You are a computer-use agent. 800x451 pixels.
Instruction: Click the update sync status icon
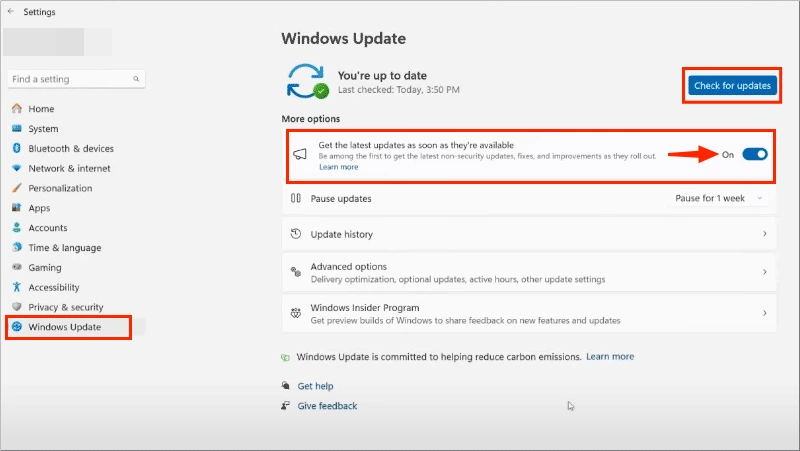point(307,81)
